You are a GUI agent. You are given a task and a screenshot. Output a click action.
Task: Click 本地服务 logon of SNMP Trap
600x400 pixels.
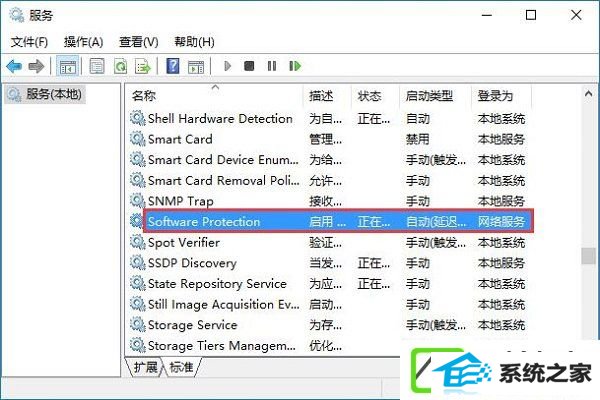coord(501,201)
